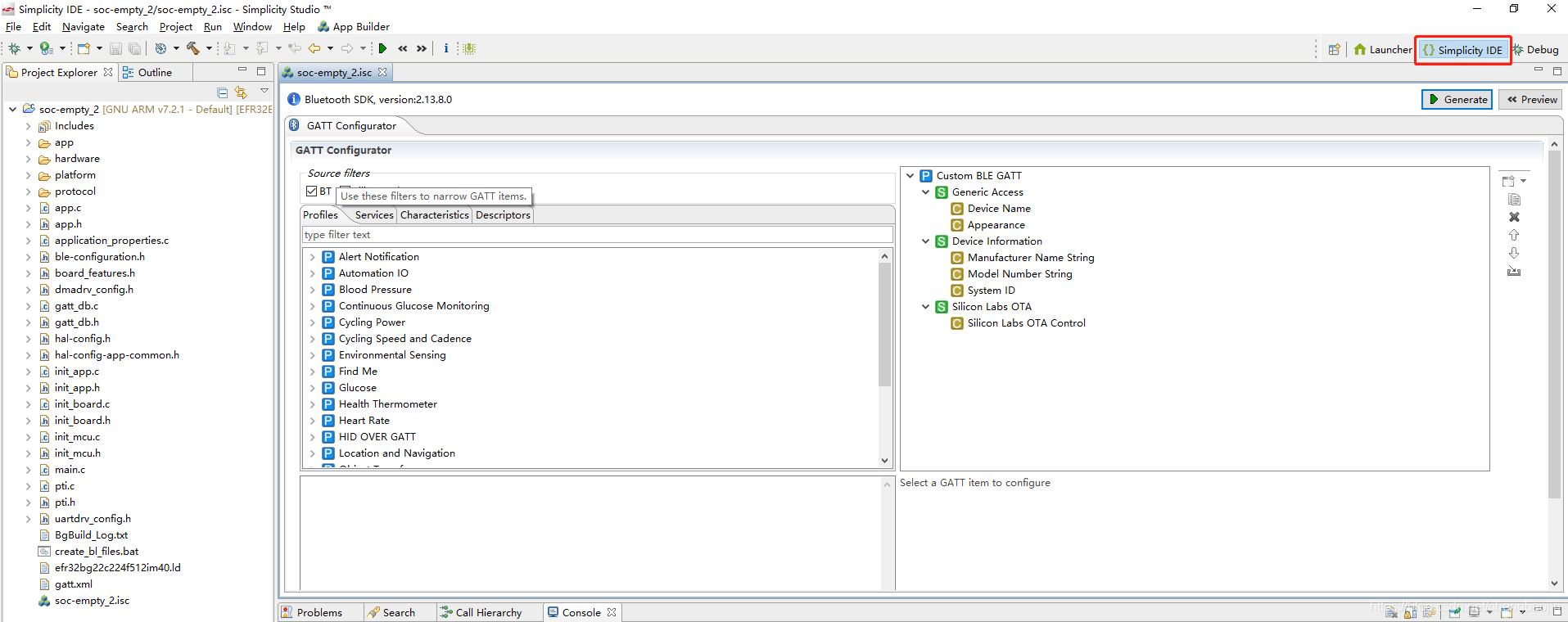
Task: Open Project Explorer view menu dropdown
Action: [264, 91]
